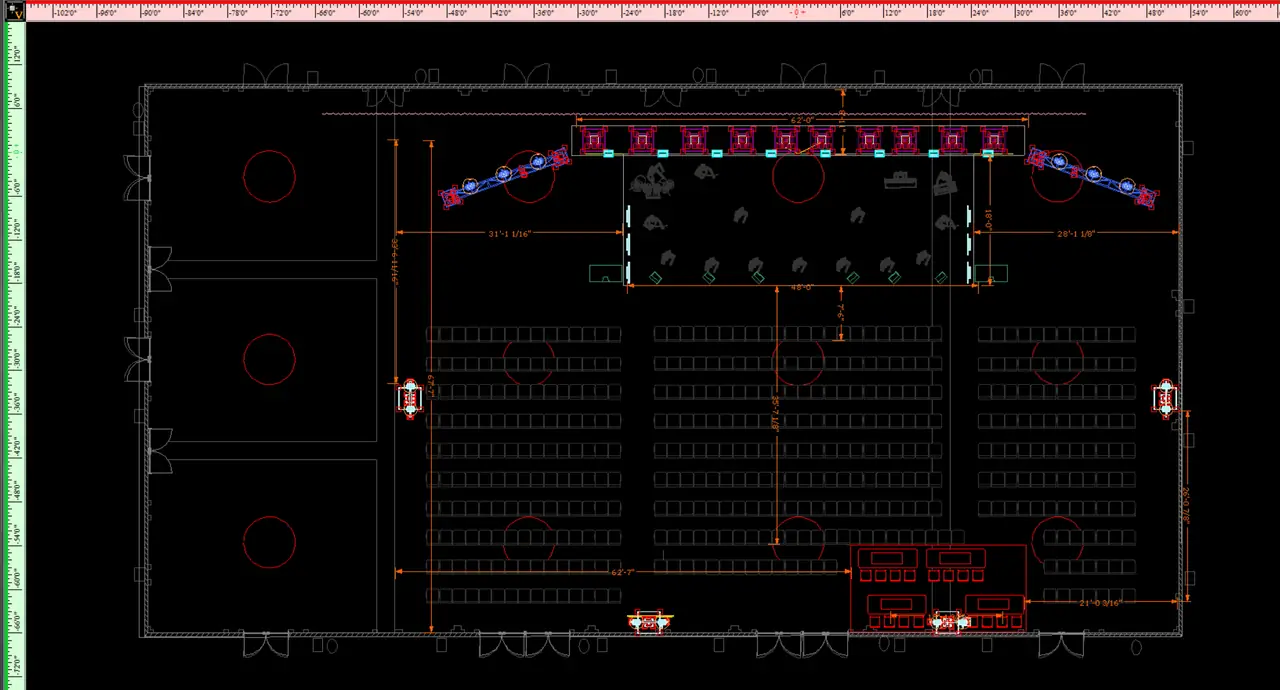Viewport: 1280px width, 690px height.
Task: Select the vertical 35'-7 1/8" dimension
Action: tap(776, 412)
